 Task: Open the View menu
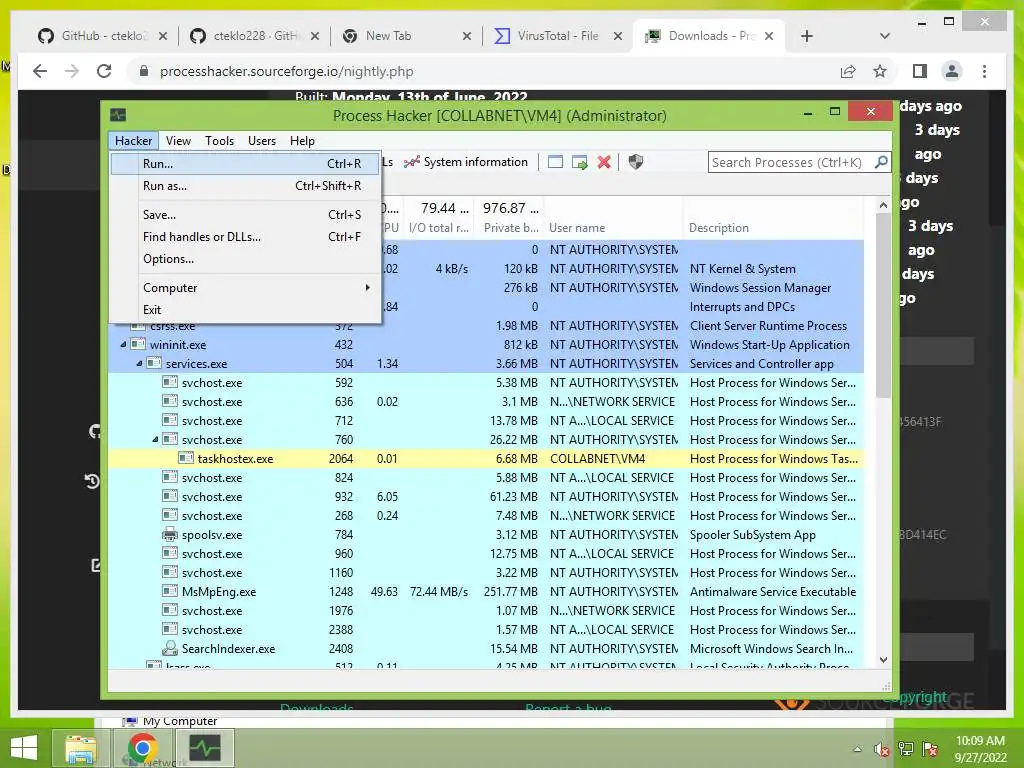click(178, 141)
